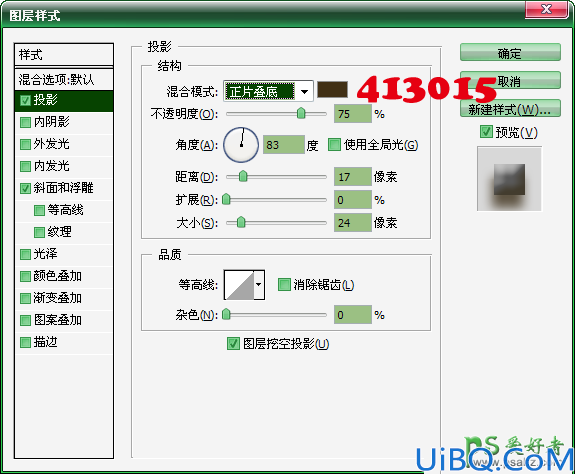Open the 斜面和浮雕 style settings
This screenshot has height=474, width=575.
pos(63,188)
